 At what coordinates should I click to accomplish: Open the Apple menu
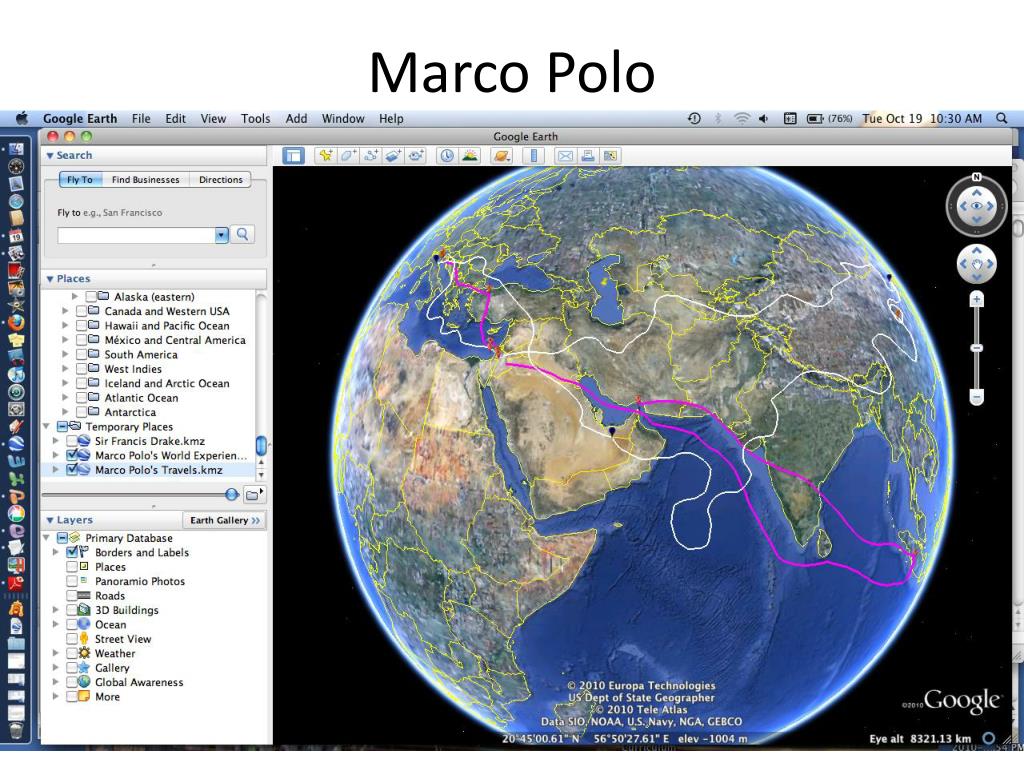coord(22,118)
